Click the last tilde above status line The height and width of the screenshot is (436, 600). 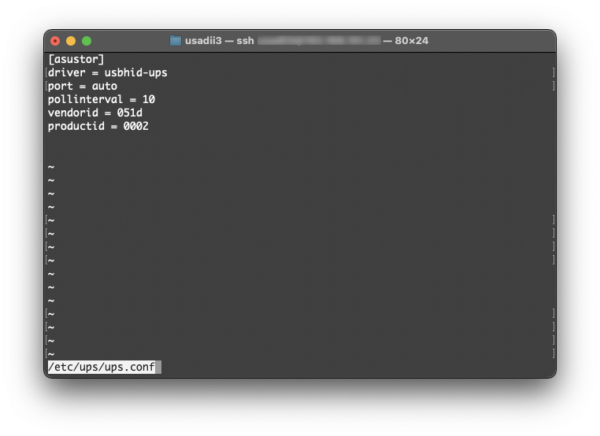coord(51,354)
